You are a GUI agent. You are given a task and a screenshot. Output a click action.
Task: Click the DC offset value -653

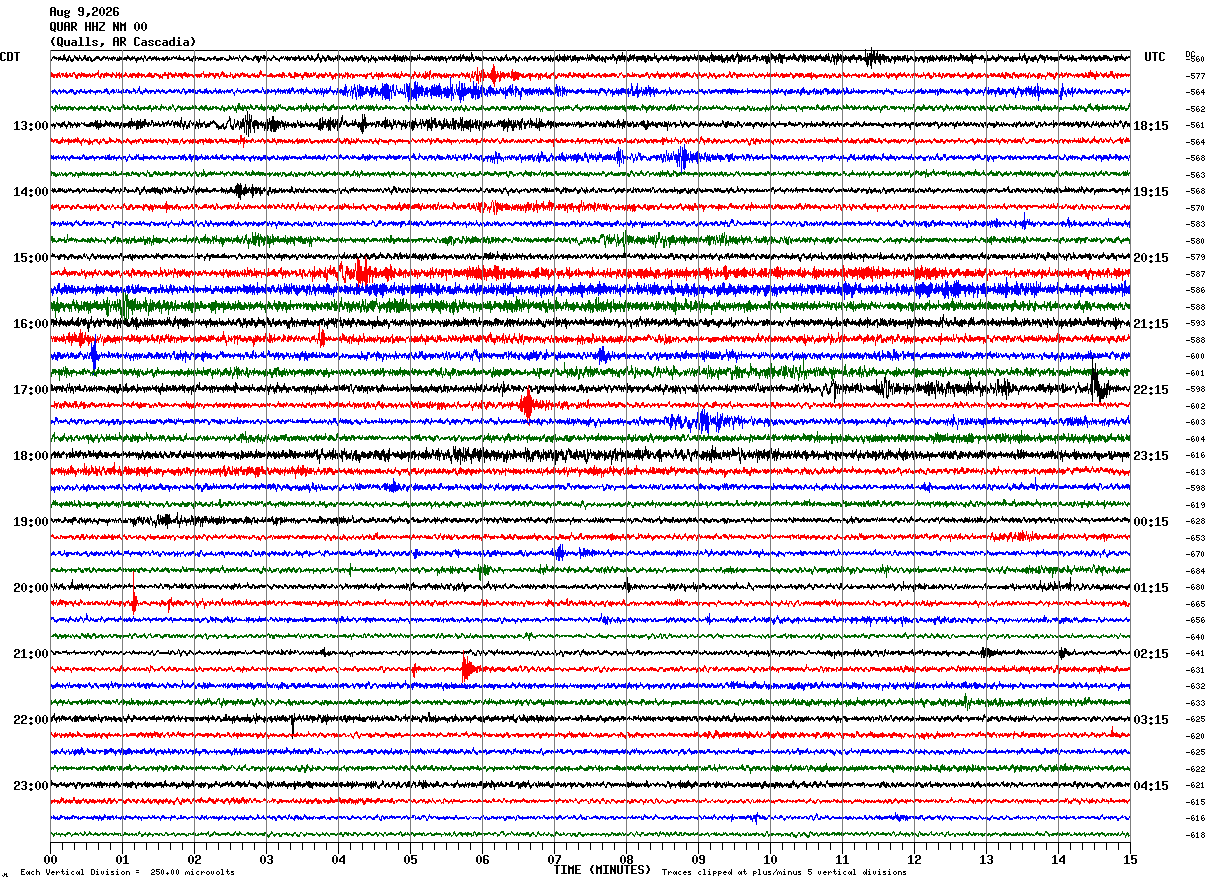(x=1195, y=538)
